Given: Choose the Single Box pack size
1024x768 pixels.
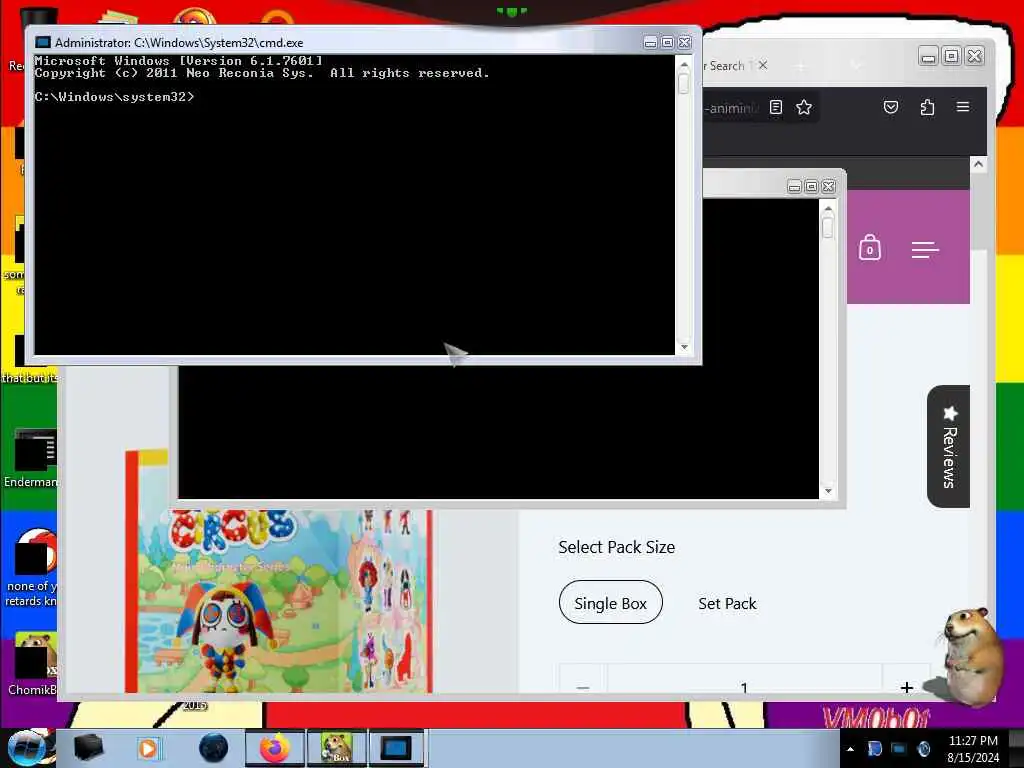Looking at the screenshot, I should click(x=611, y=603).
